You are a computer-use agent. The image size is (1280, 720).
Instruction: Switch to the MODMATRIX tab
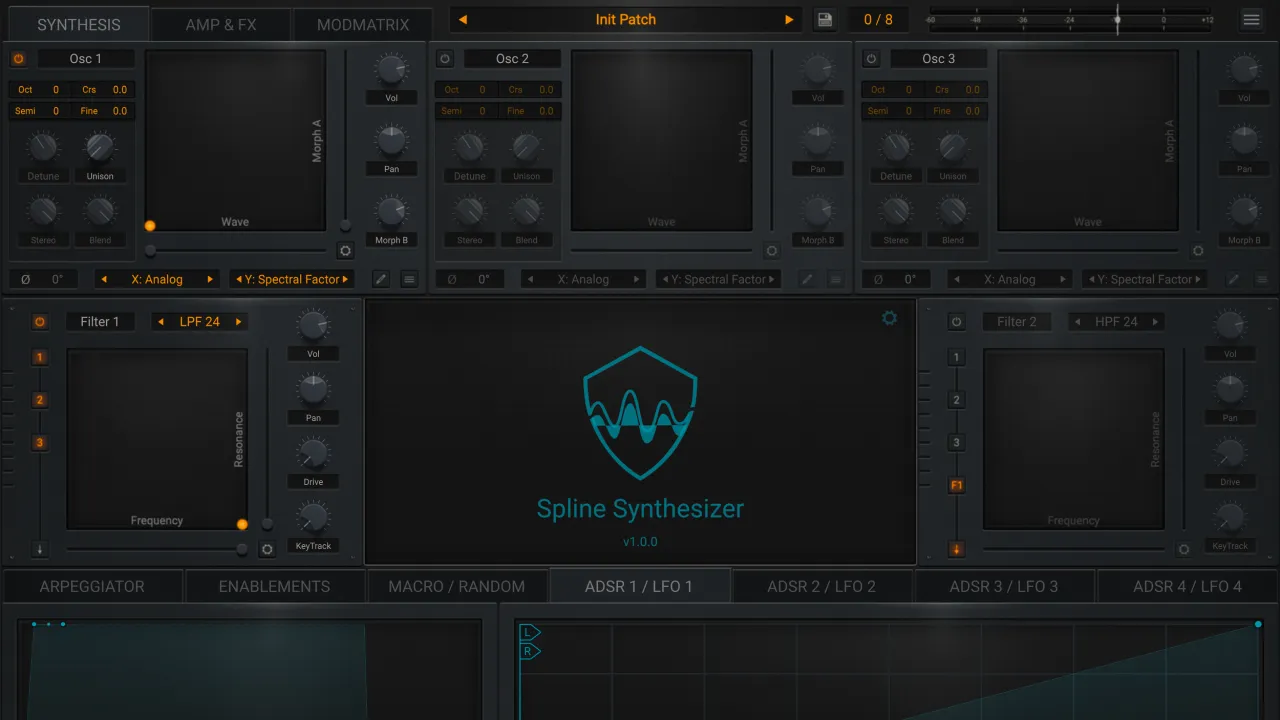[362, 24]
